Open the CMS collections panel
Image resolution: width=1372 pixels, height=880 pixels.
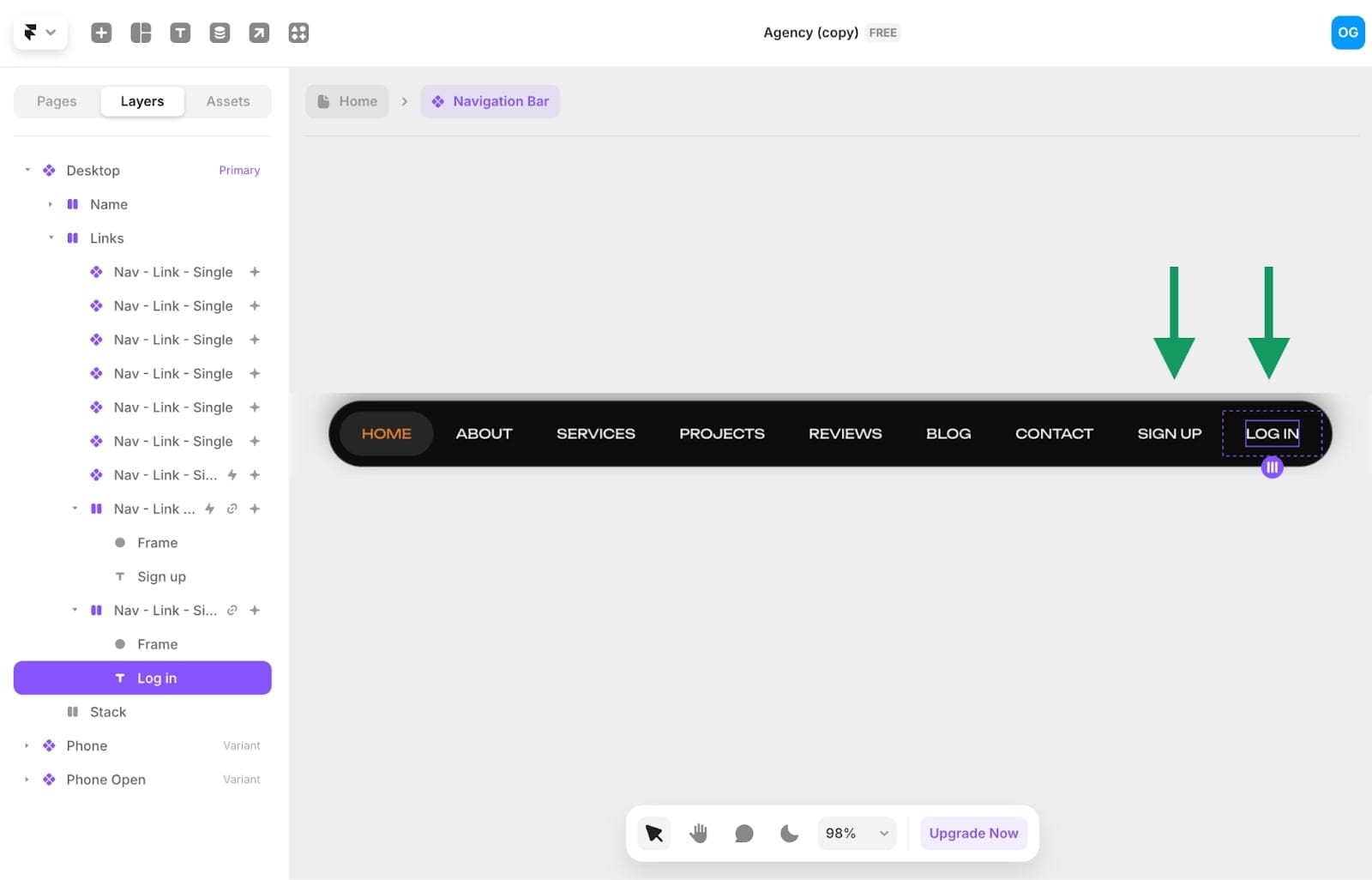(220, 32)
